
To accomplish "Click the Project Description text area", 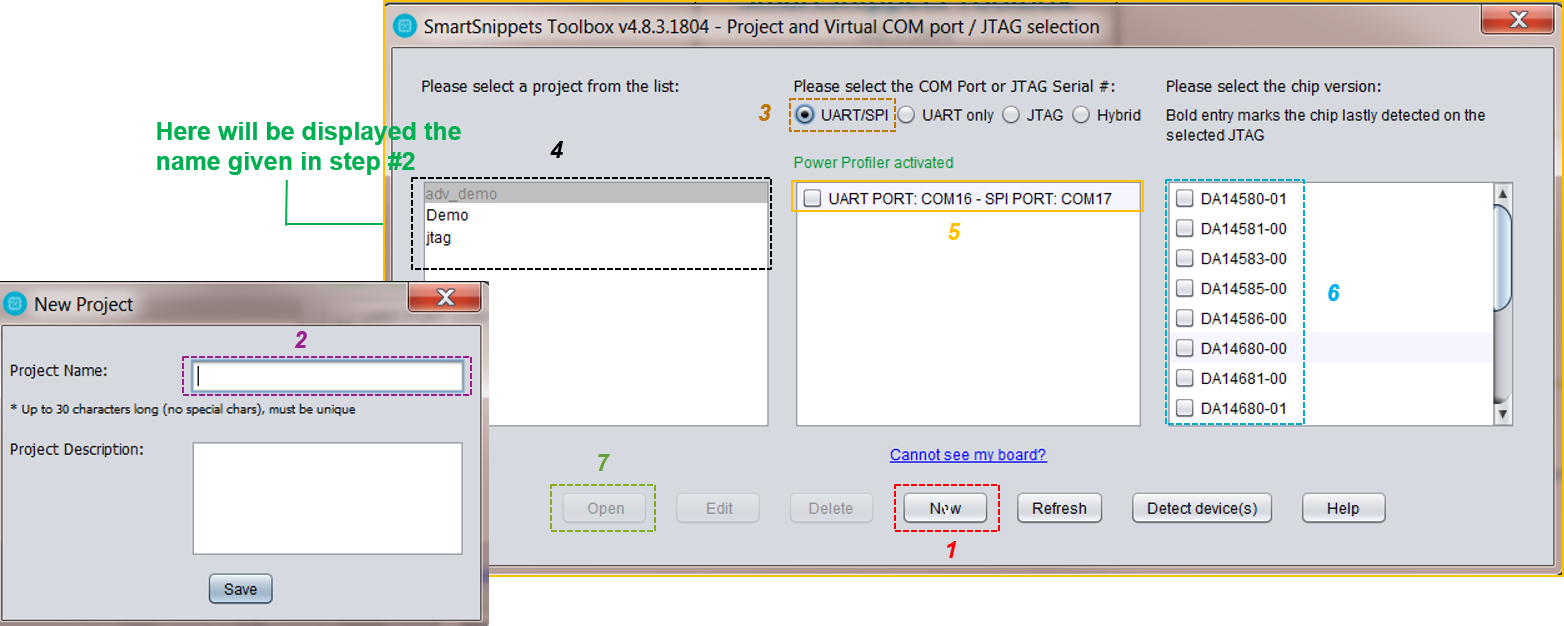I will (327, 498).
